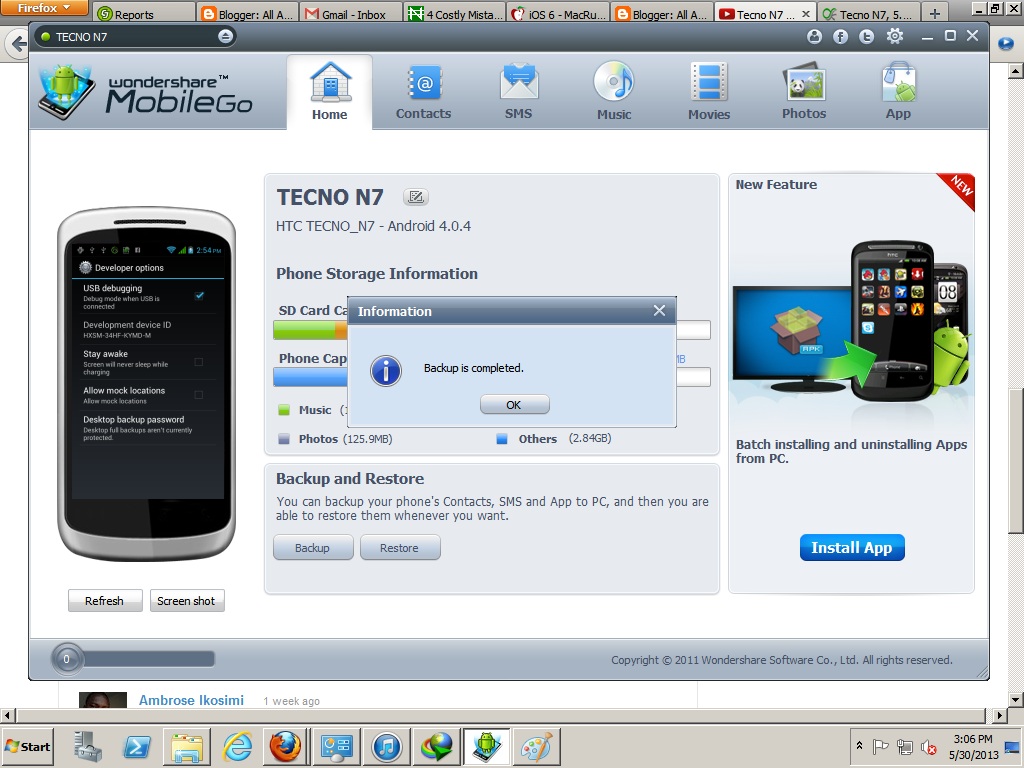
Task: Switch to the Gmail - Inbox browser tab
Action: pos(351,14)
